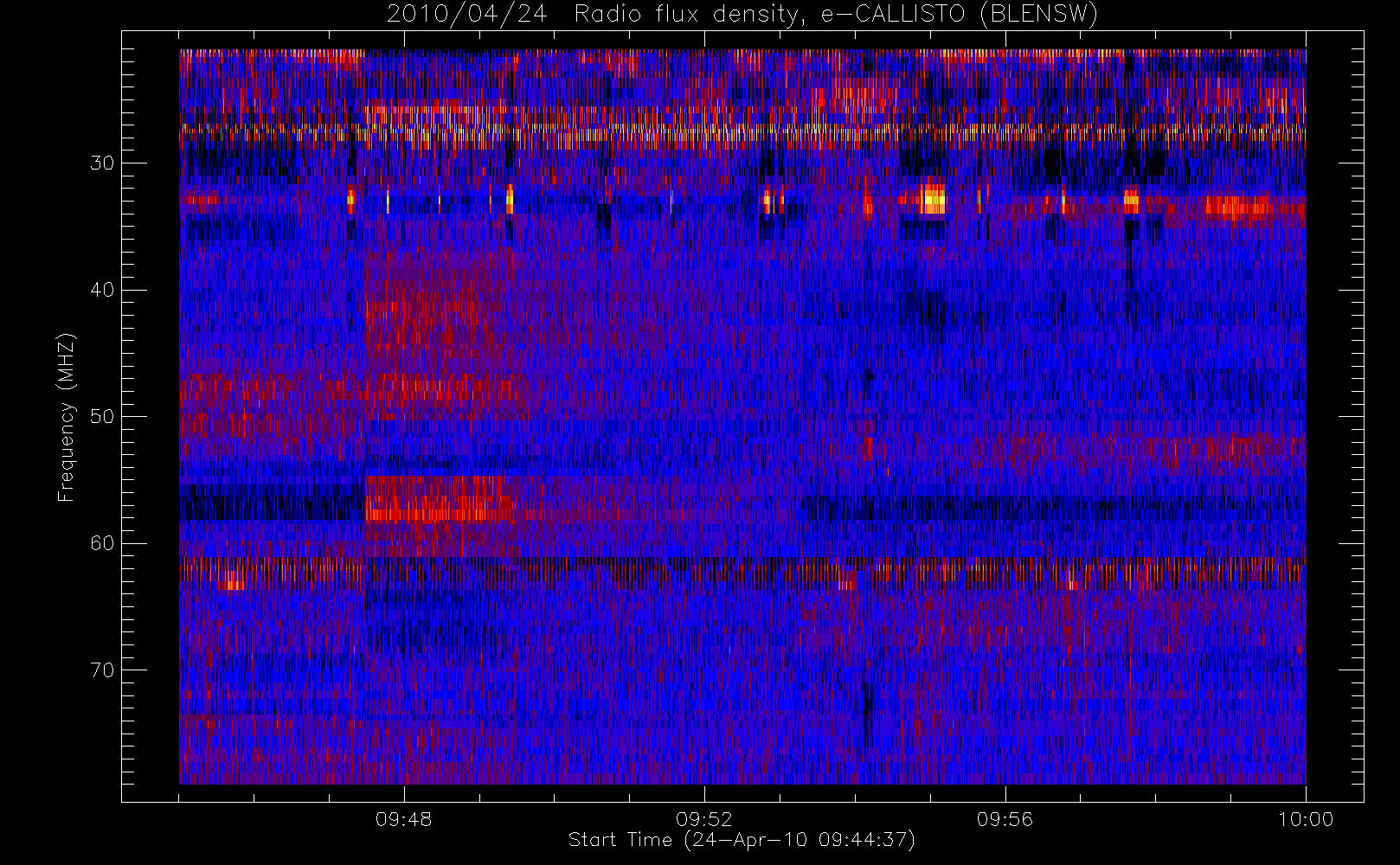Click the 'Start Time (24-Apr-10 09:44:37)' label
1400x865 pixels.
tap(742, 840)
